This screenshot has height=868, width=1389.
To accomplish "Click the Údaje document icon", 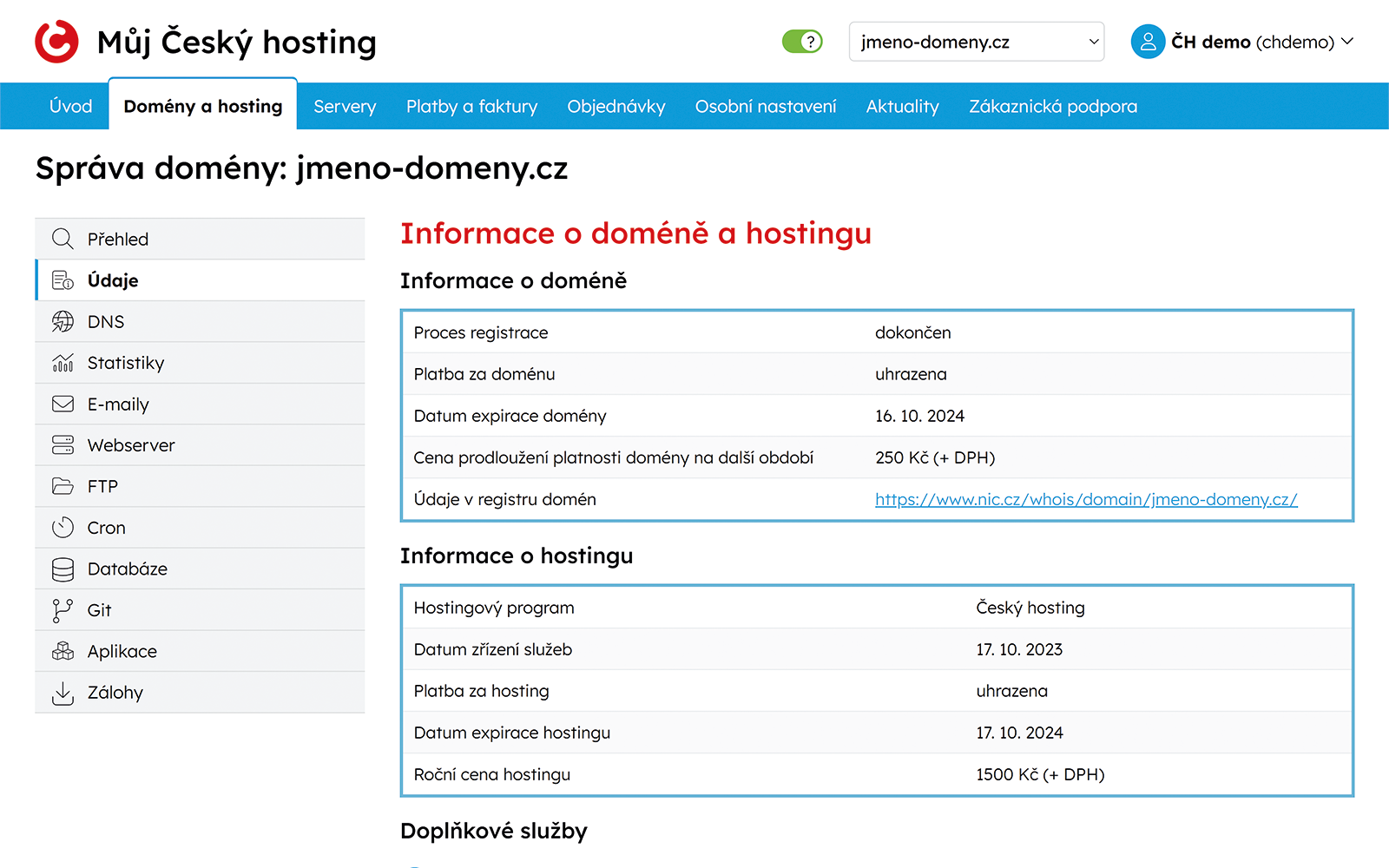I will pyautogui.click(x=63, y=280).
